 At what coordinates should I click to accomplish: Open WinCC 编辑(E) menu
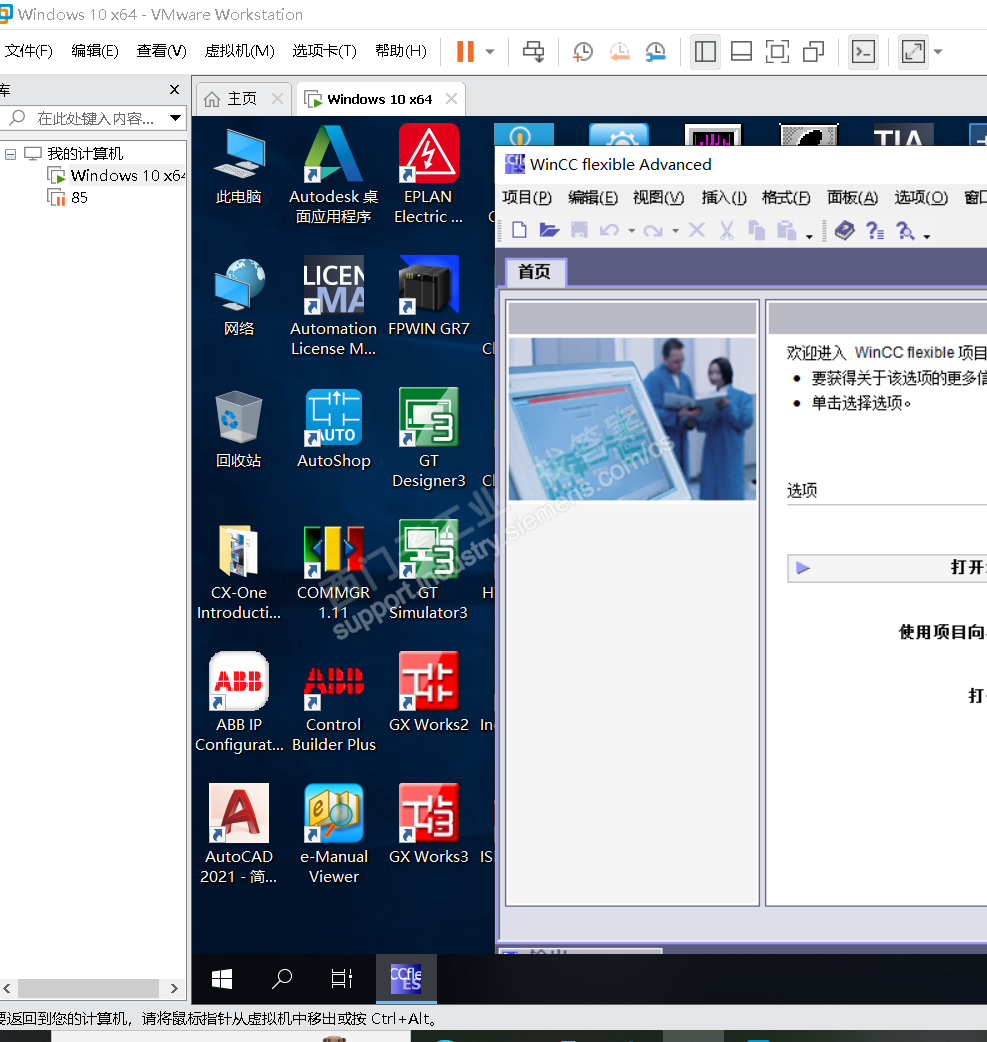[592, 197]
